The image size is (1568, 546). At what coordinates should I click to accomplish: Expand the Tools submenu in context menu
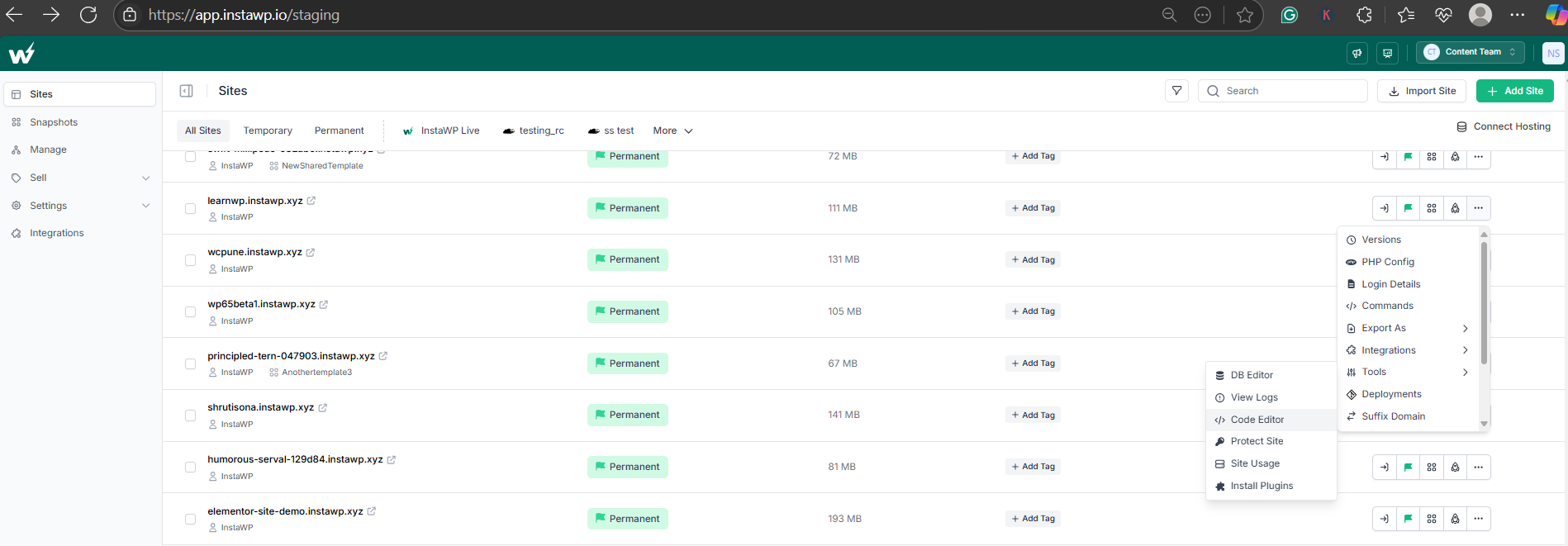(x=1408, y=373)
